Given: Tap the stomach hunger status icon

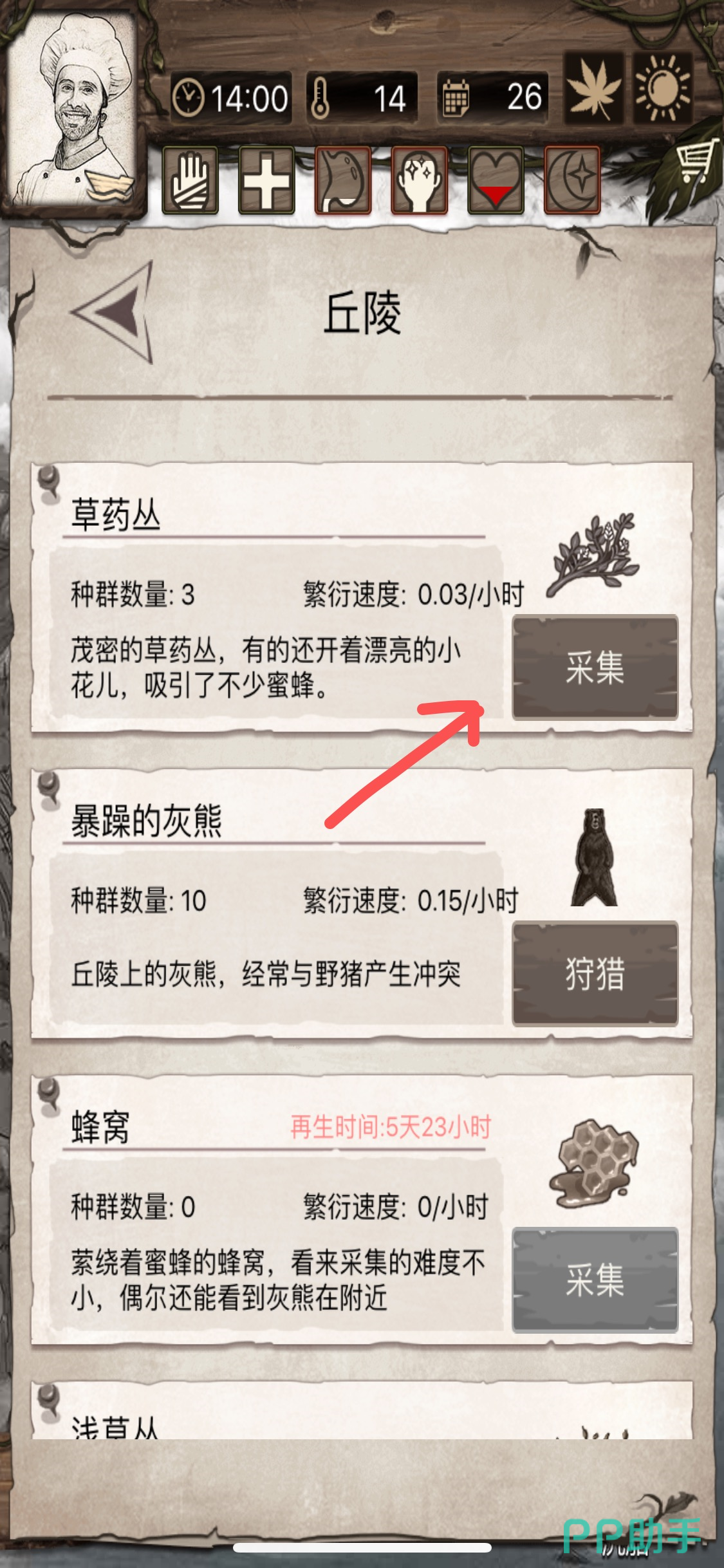Looking at the screenshot, I should tap(343, 180).
